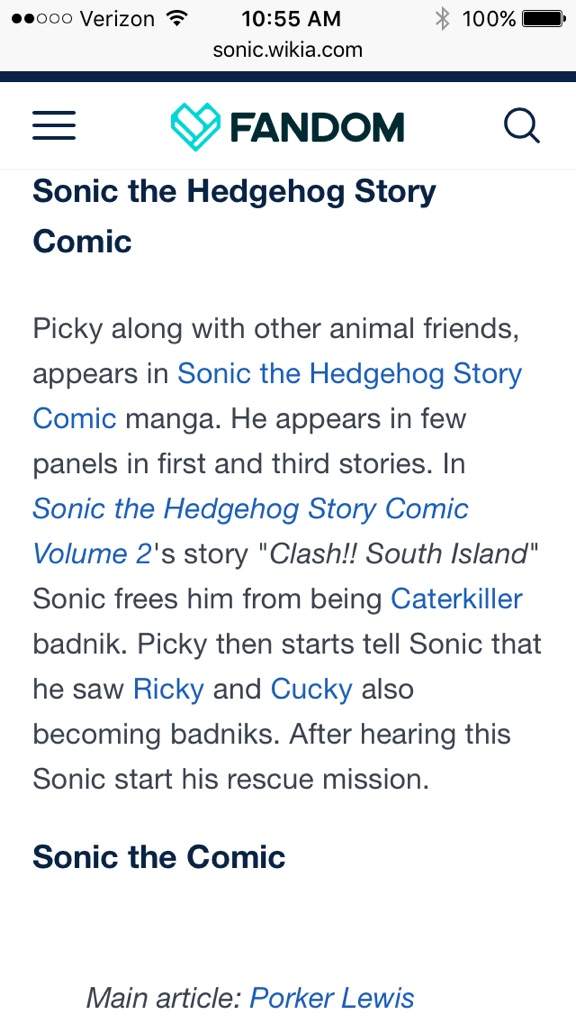This screenshot has height=1024, width=576.
Task: Open Porker Lewis main article link
Action: tap(332, 998)
